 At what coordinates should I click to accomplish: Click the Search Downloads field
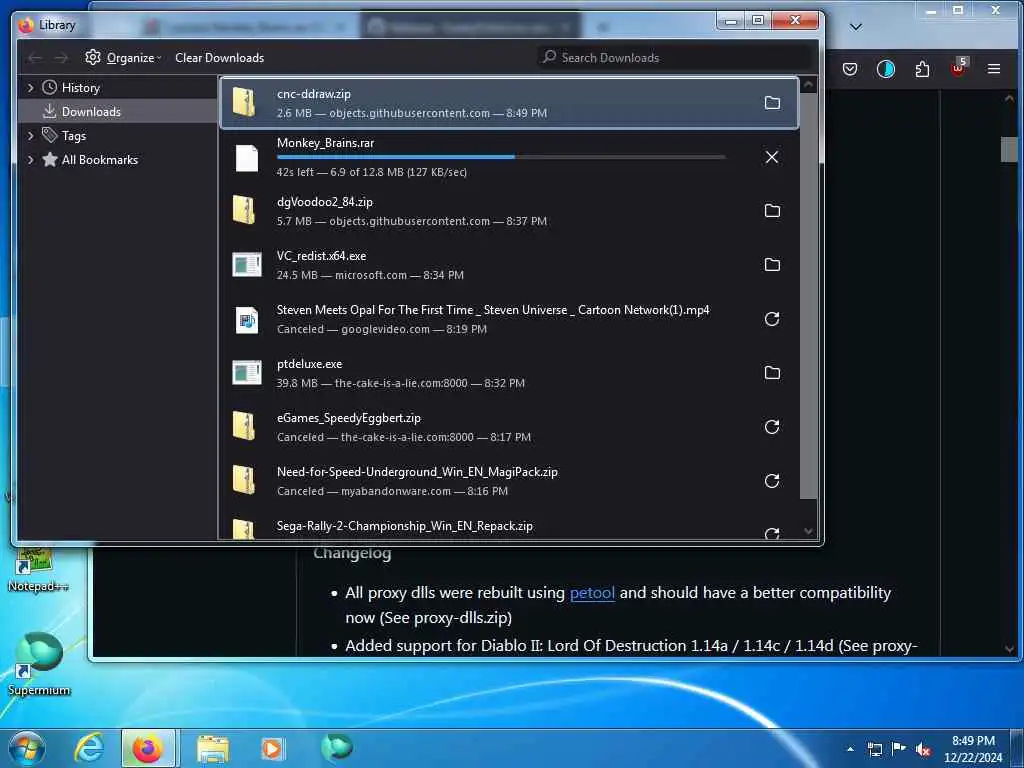click(676, 57)
